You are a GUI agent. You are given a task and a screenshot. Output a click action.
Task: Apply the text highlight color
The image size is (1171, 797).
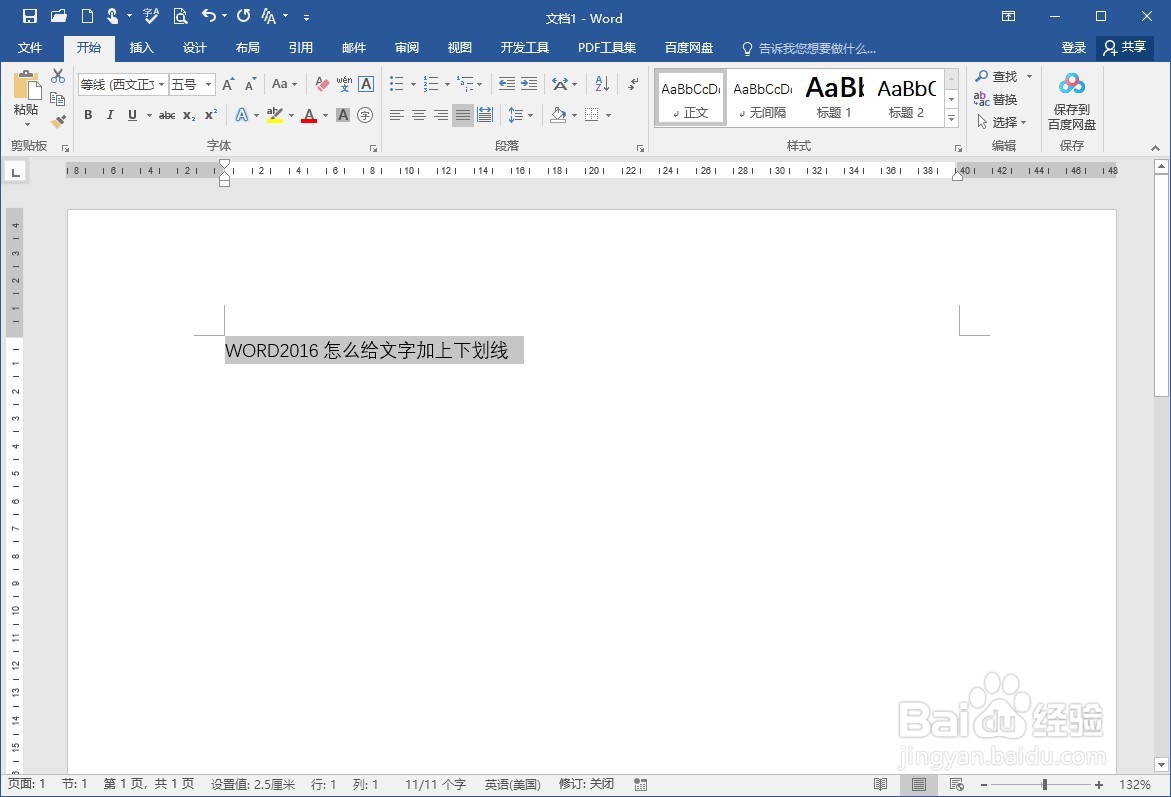point(277,115)
